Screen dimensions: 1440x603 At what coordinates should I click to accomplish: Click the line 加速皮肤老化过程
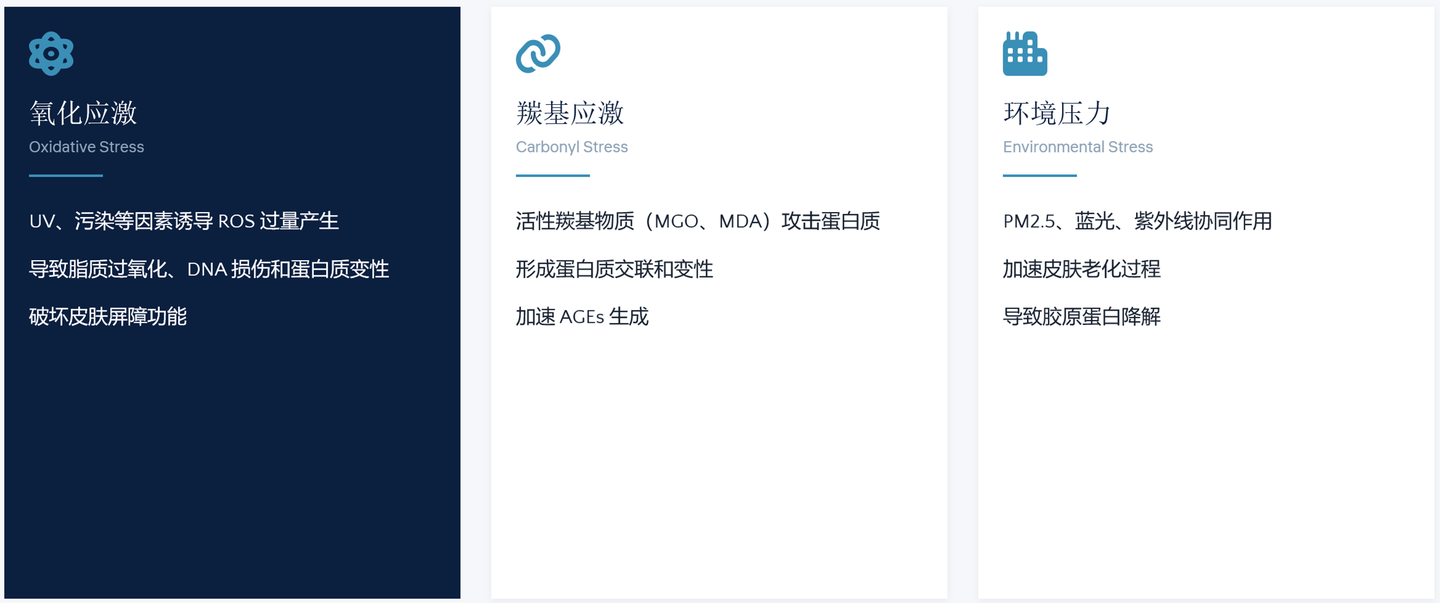pyautogui.click(x=1082, y=269)
